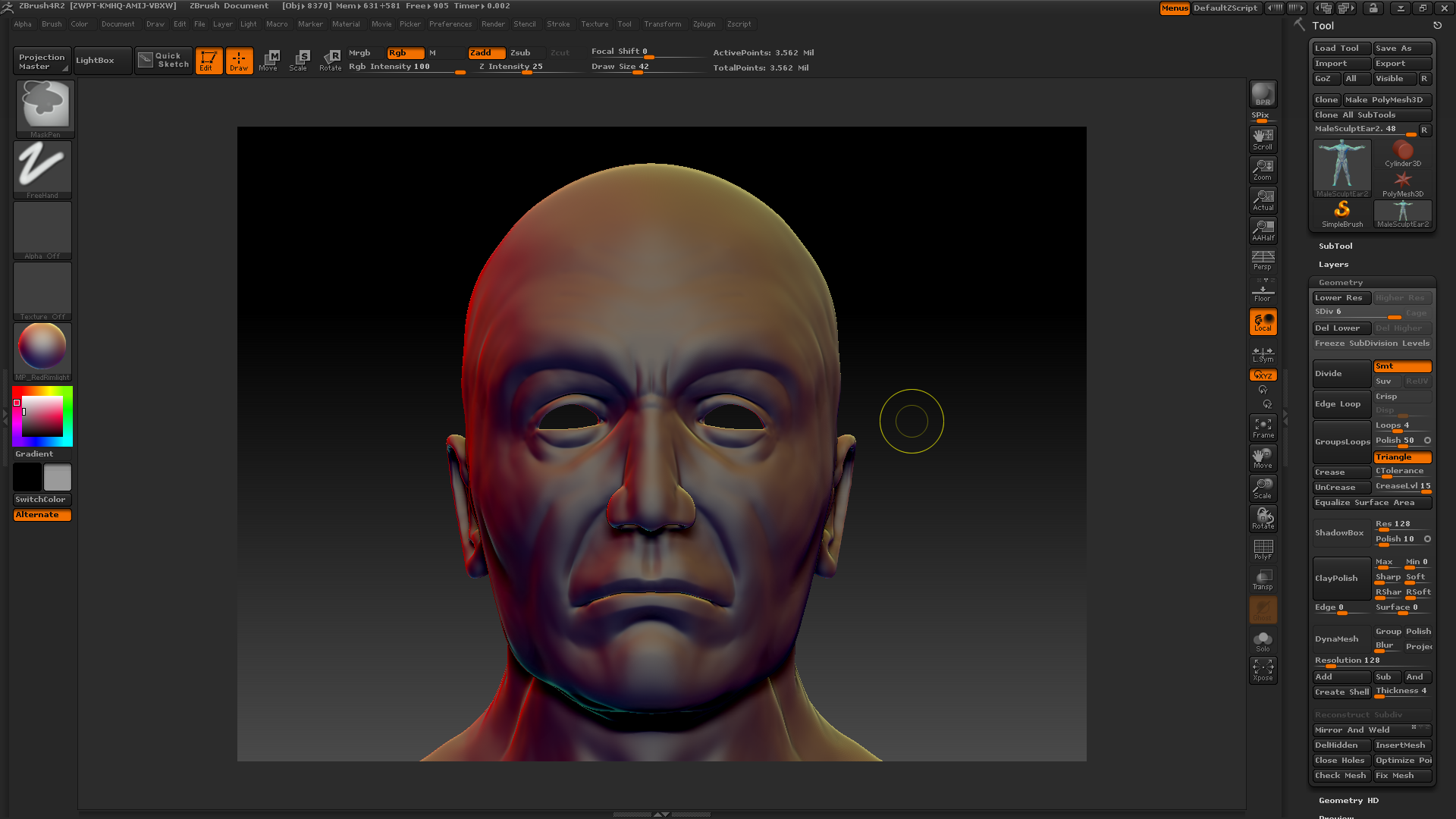Activate Draw mode button

tap(239, 61)
